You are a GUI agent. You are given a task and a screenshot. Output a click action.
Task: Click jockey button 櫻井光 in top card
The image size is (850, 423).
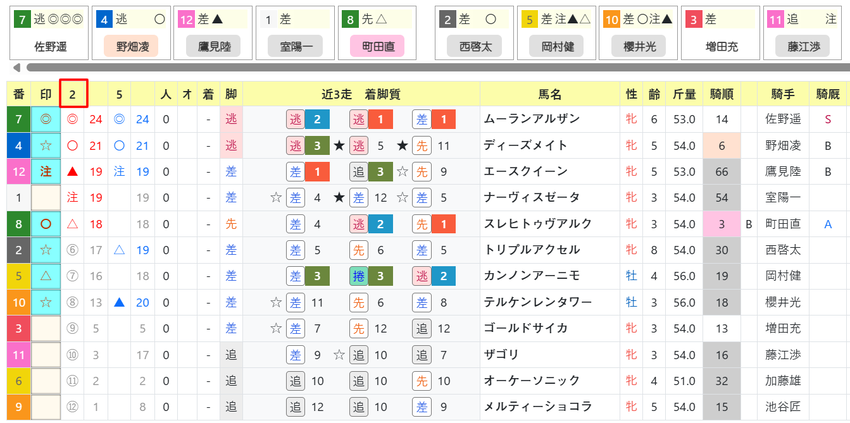[x=639, y=47]
